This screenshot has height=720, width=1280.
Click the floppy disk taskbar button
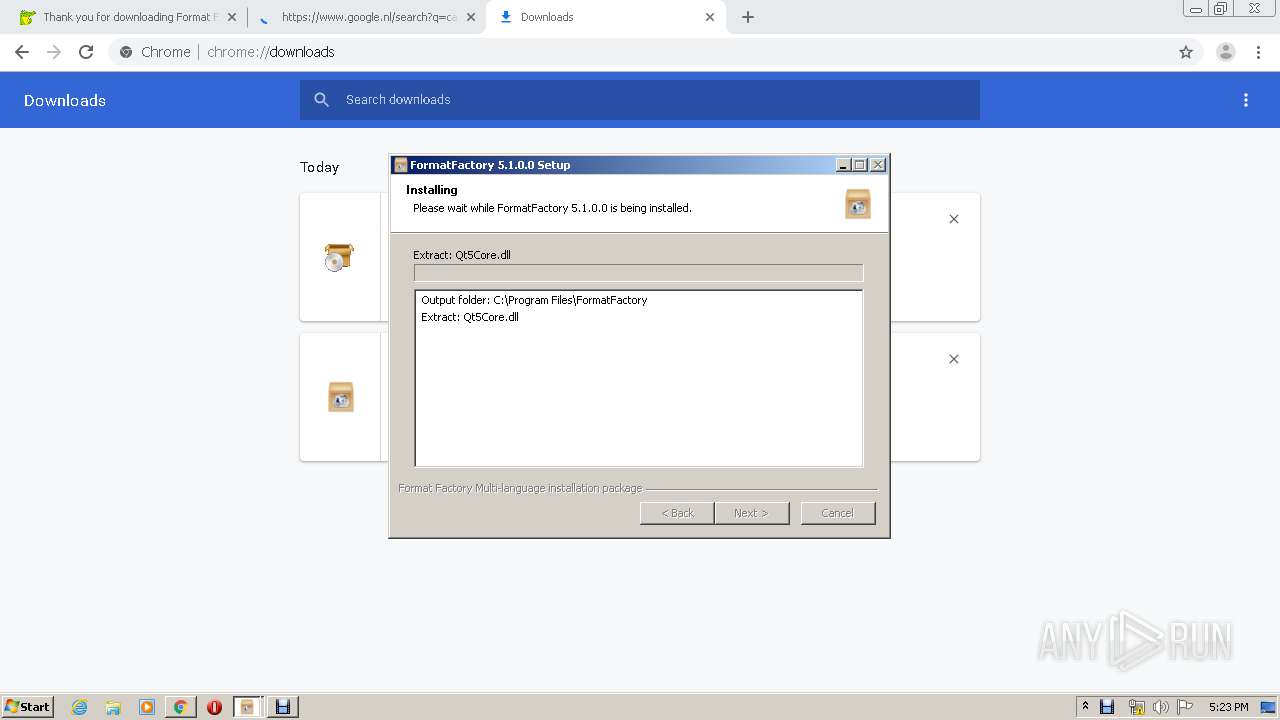(283, 707)
